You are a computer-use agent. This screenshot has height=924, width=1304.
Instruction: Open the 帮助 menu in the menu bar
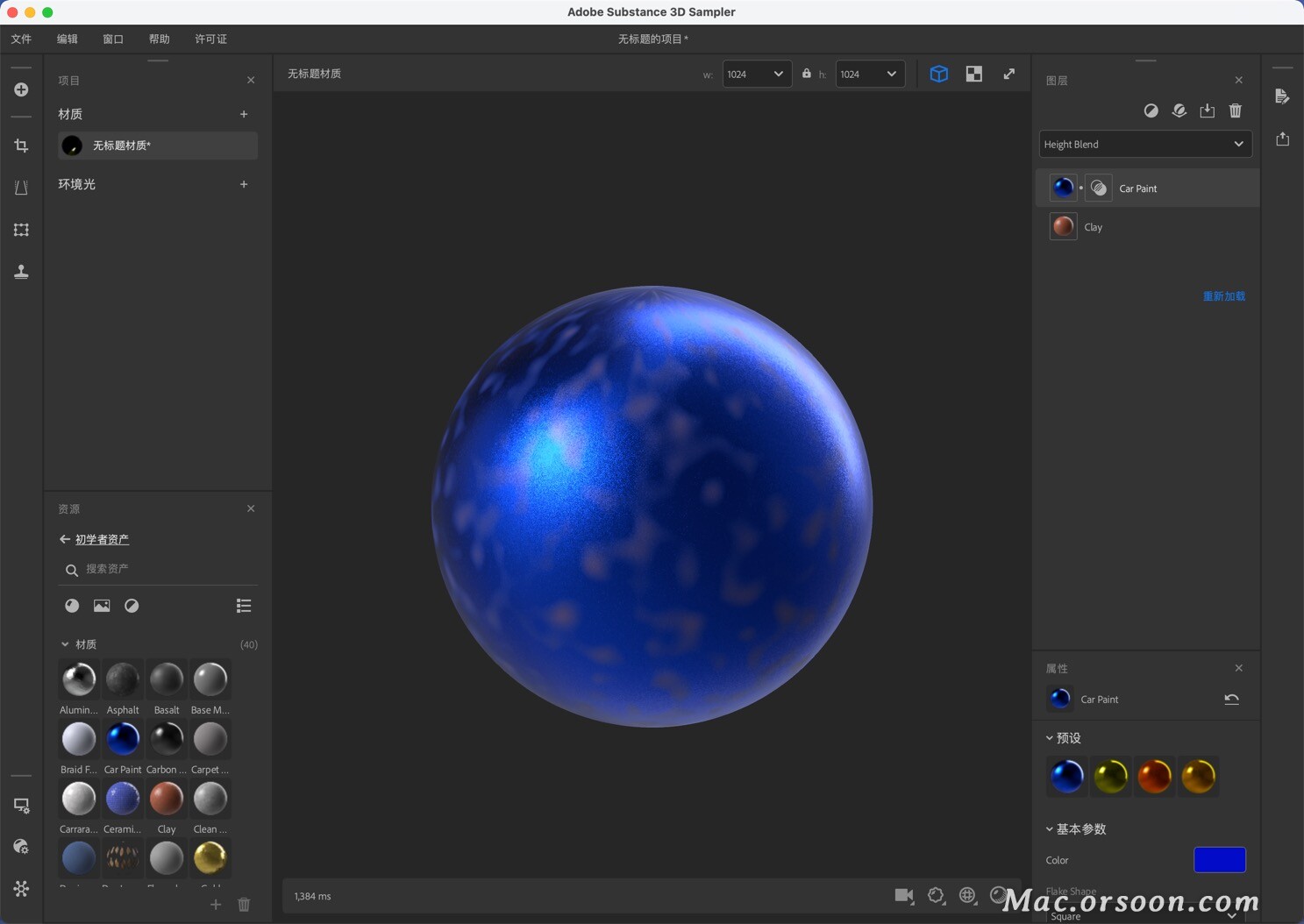click(159, 39)
